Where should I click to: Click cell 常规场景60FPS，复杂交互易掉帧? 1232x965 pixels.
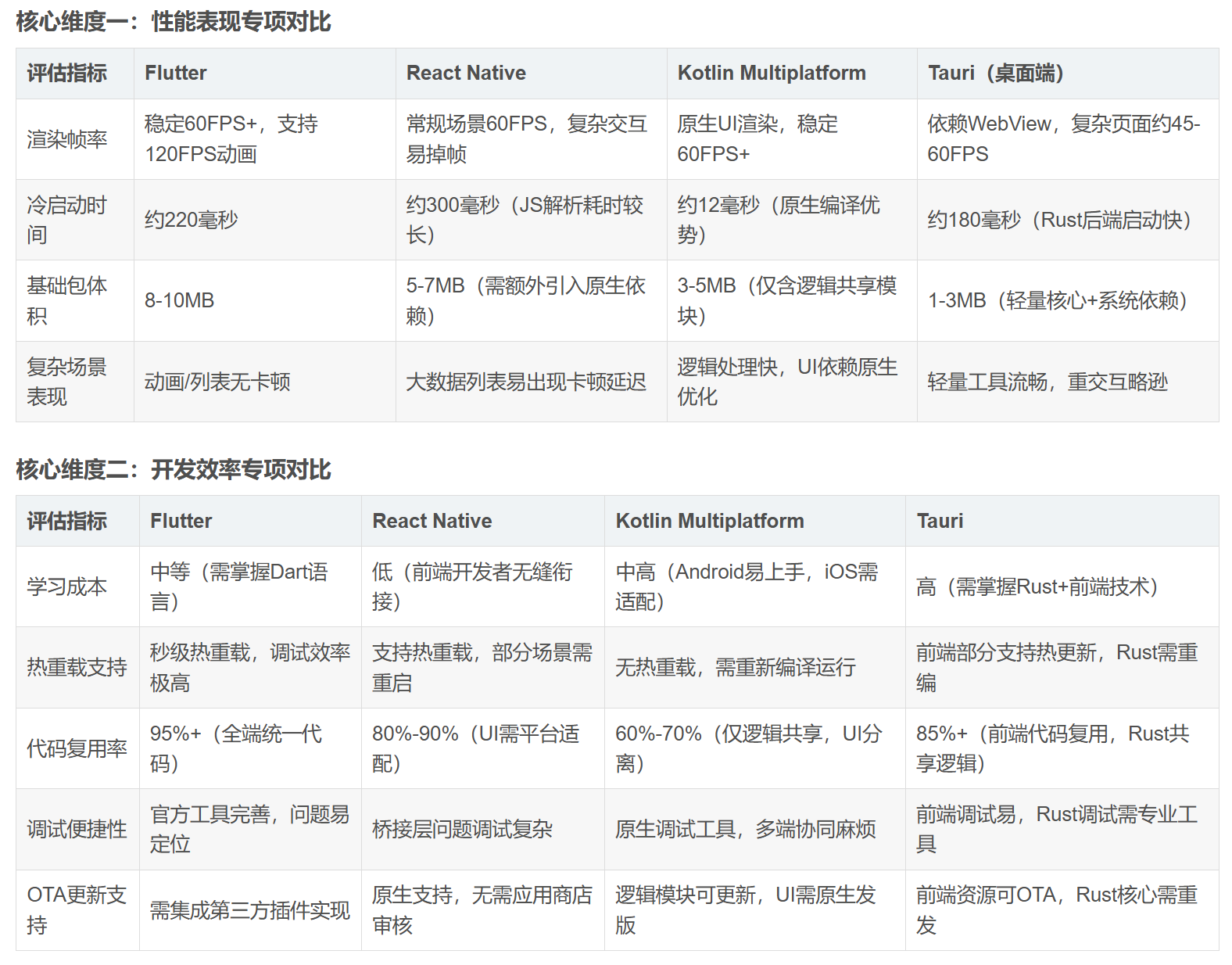coord(531,139)
